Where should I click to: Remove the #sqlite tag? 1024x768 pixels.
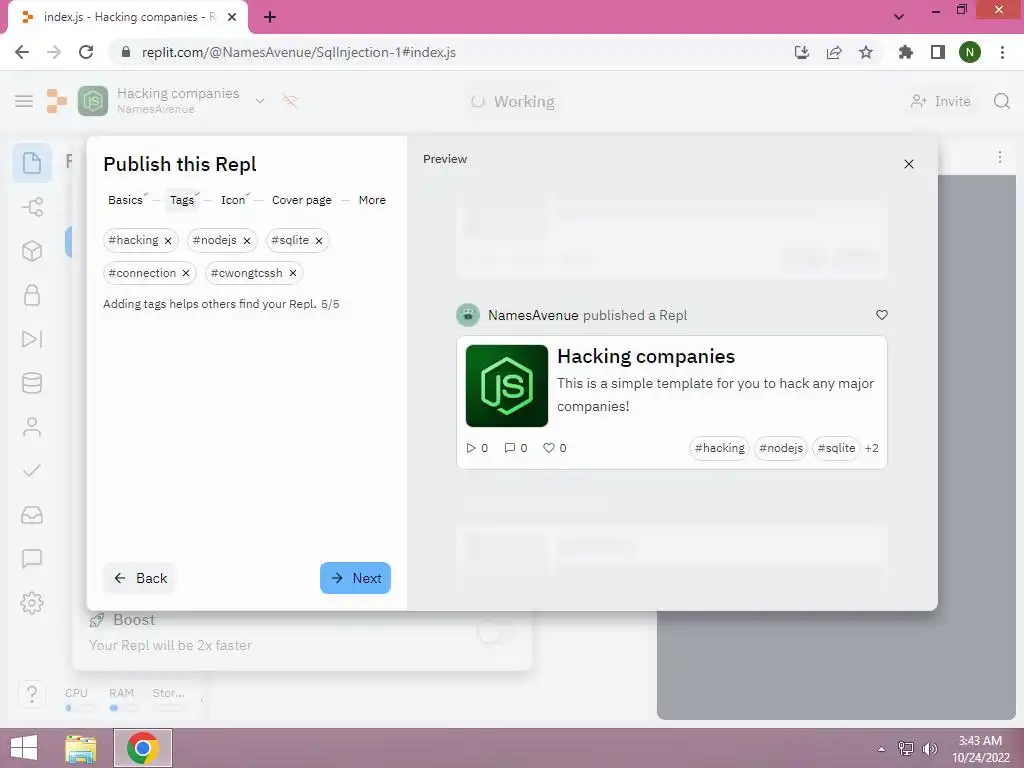point(319,241)
